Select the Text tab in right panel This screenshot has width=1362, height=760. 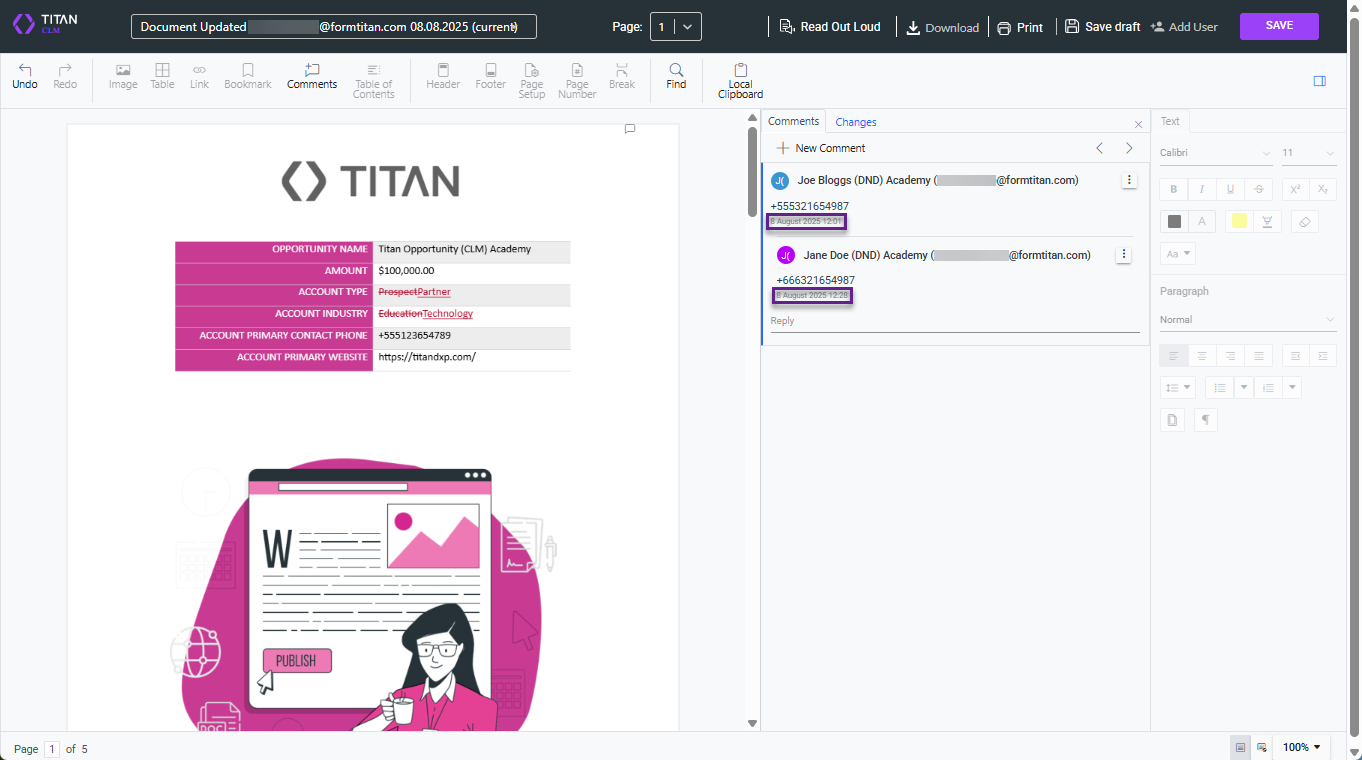pyautogui.click(x=1170, y=121)
